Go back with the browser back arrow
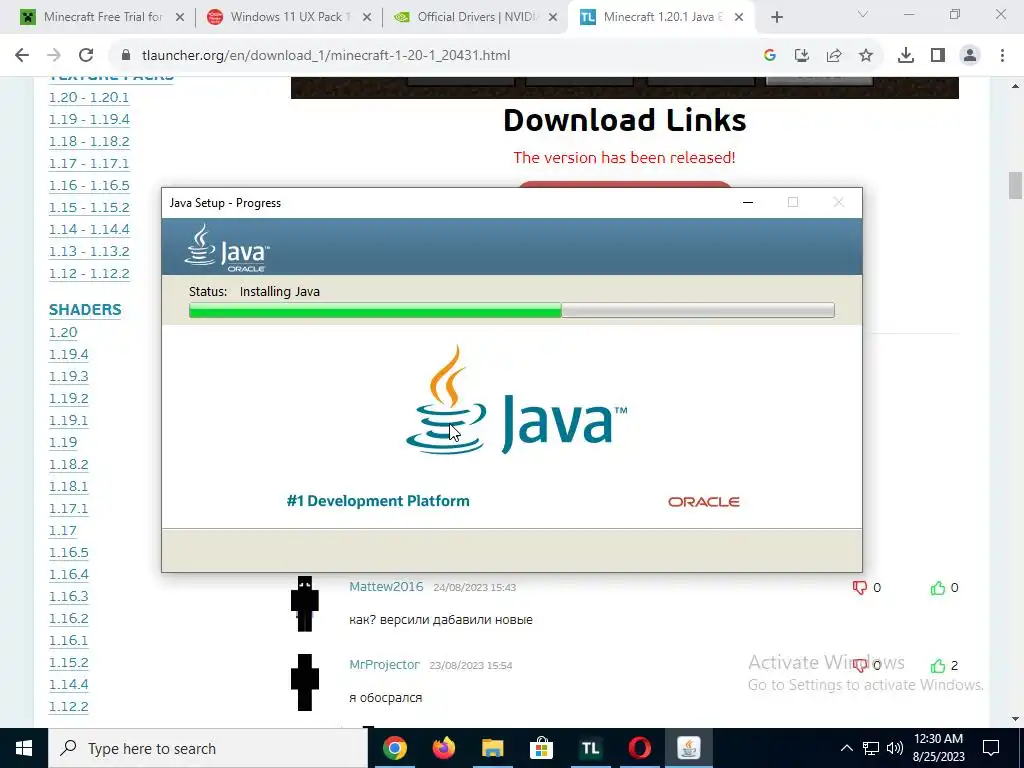The width and height of the screenshot is (1024, 768). [x=22, y=56]
